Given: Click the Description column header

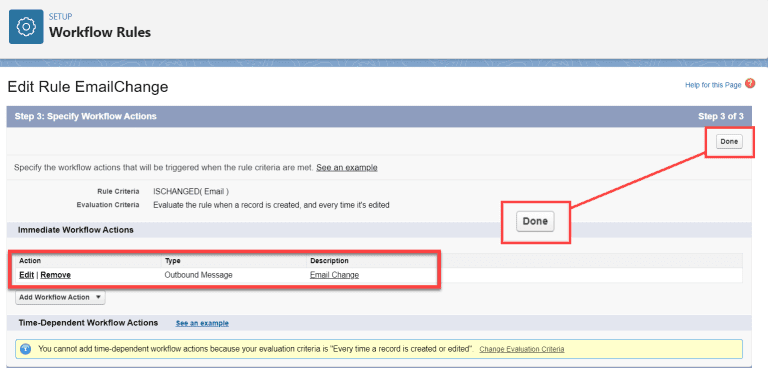Looking at the screenshot, I should [329, 261].
